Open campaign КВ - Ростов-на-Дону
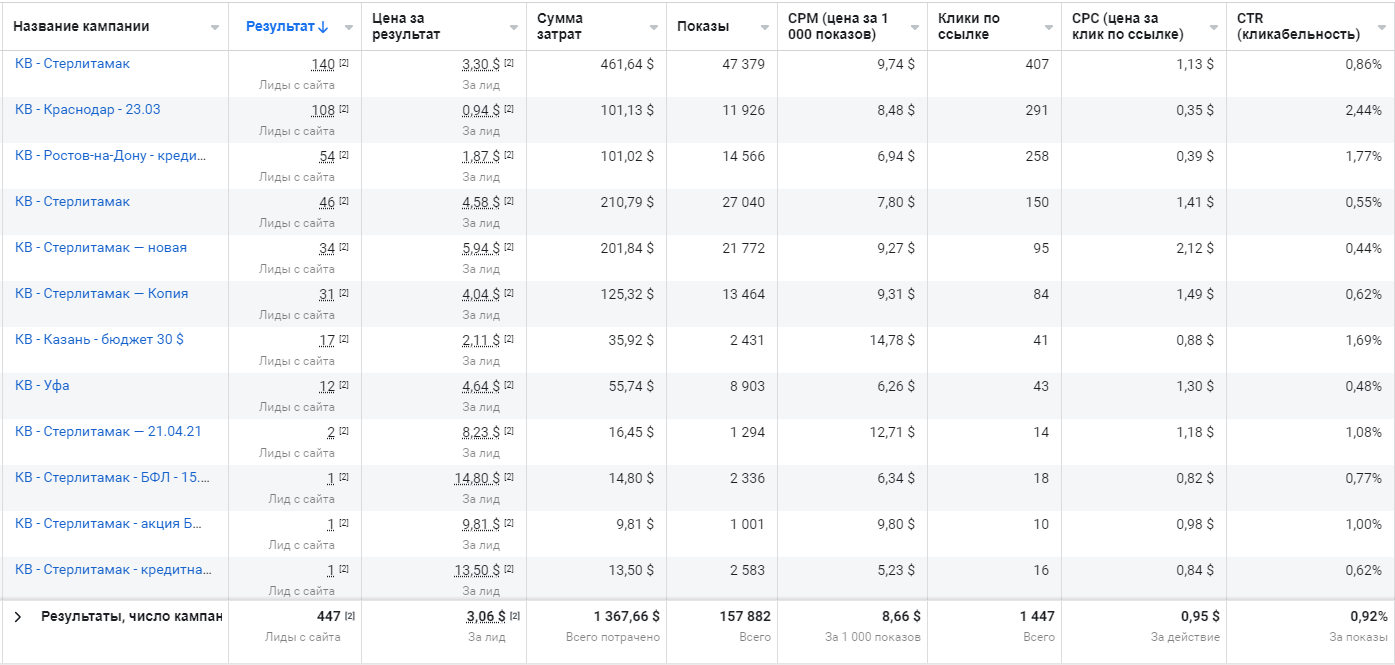 [110, 156]
